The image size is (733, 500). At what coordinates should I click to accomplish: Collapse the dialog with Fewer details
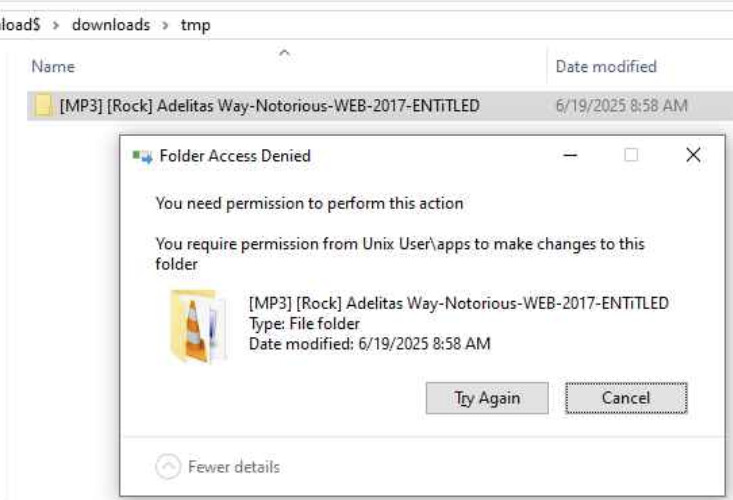tap(217, 466)
